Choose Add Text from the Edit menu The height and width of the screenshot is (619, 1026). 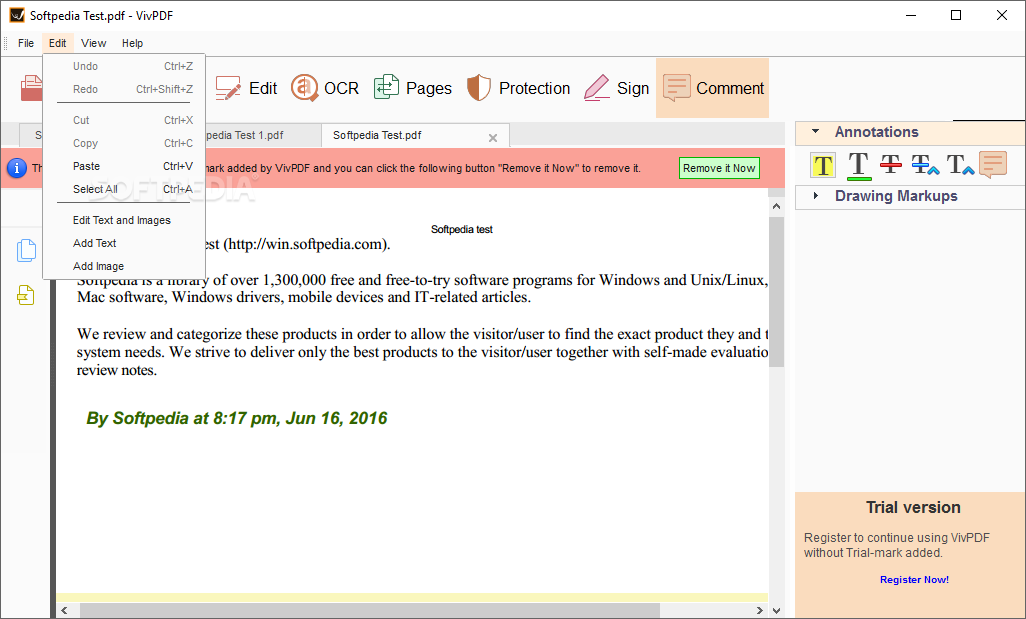[124, 243]
